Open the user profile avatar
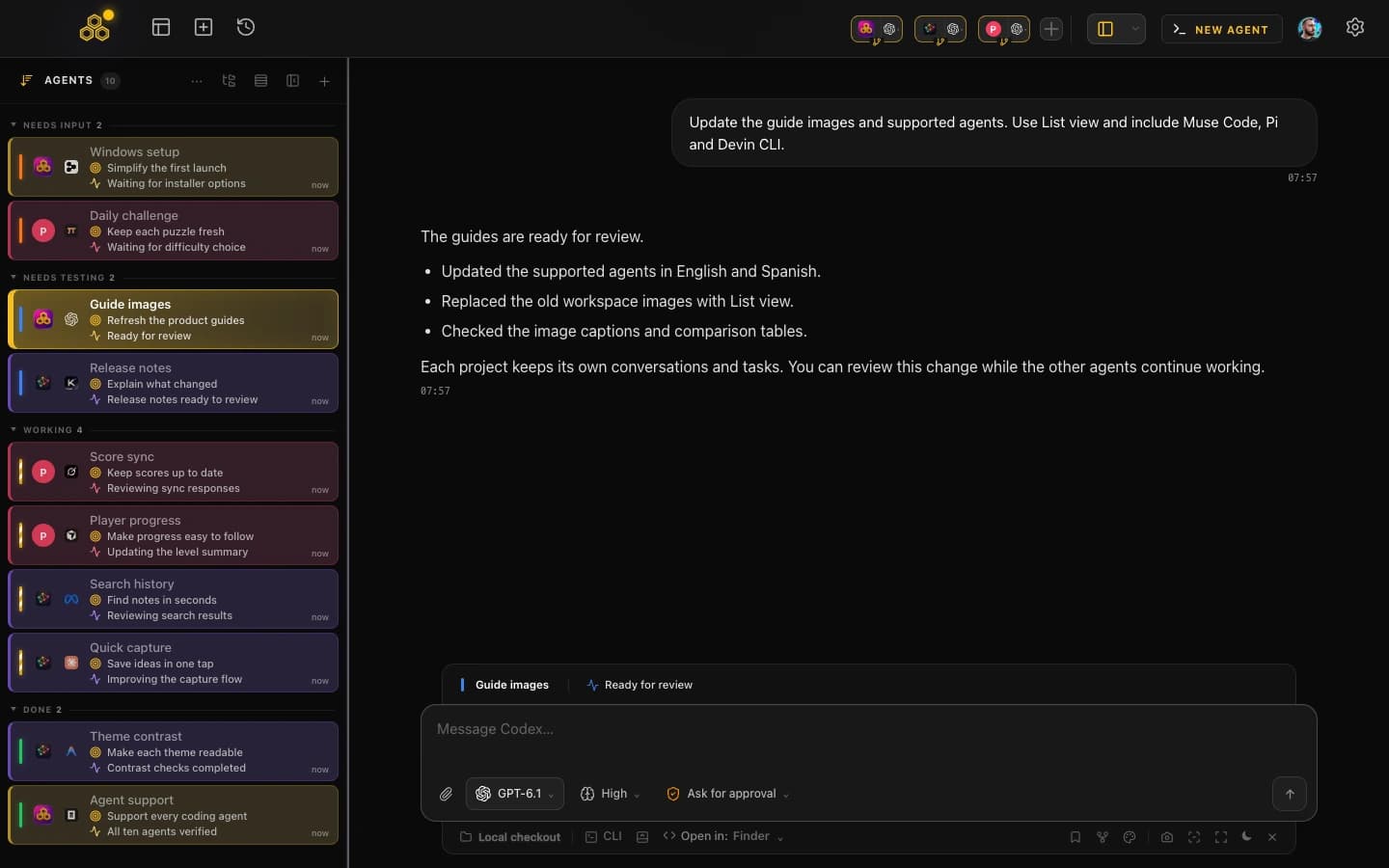 click(1310, 29)
